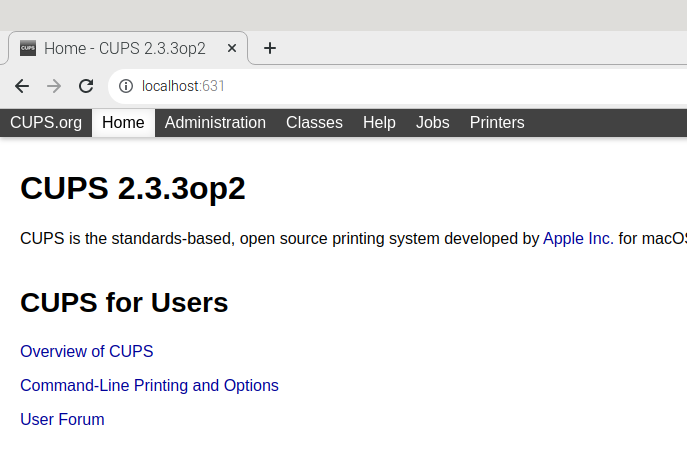Open Command-Line Printing and Options link
The image size is (687, 460).
(x=149, y=386)
